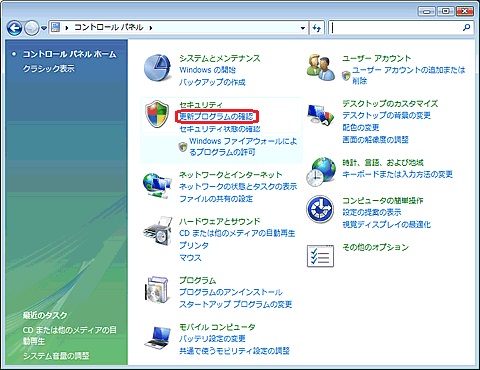The image size is (480, 370).
Task: Open recent pages dropdown next to Forward button
Action: (44, 28)
